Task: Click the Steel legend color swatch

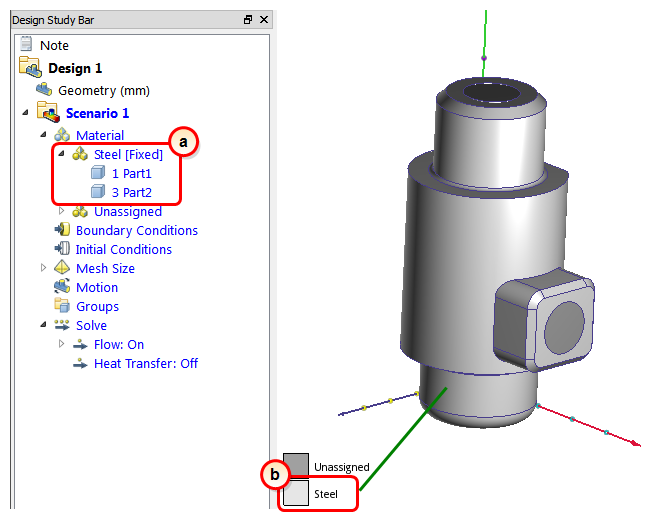Action: point(296,492)
